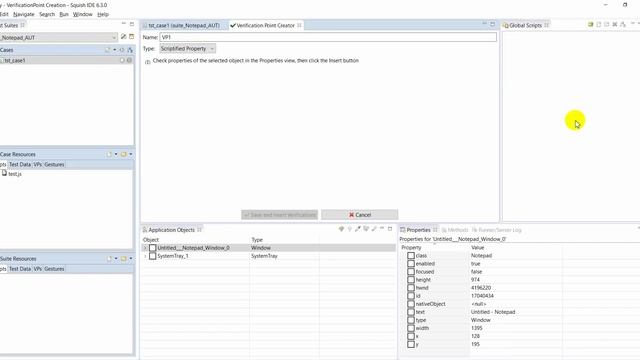Click the icon right of the suite pencil icon
This screenshot has width=640, height=360.
pyautogui.click(x=131, y=37)
